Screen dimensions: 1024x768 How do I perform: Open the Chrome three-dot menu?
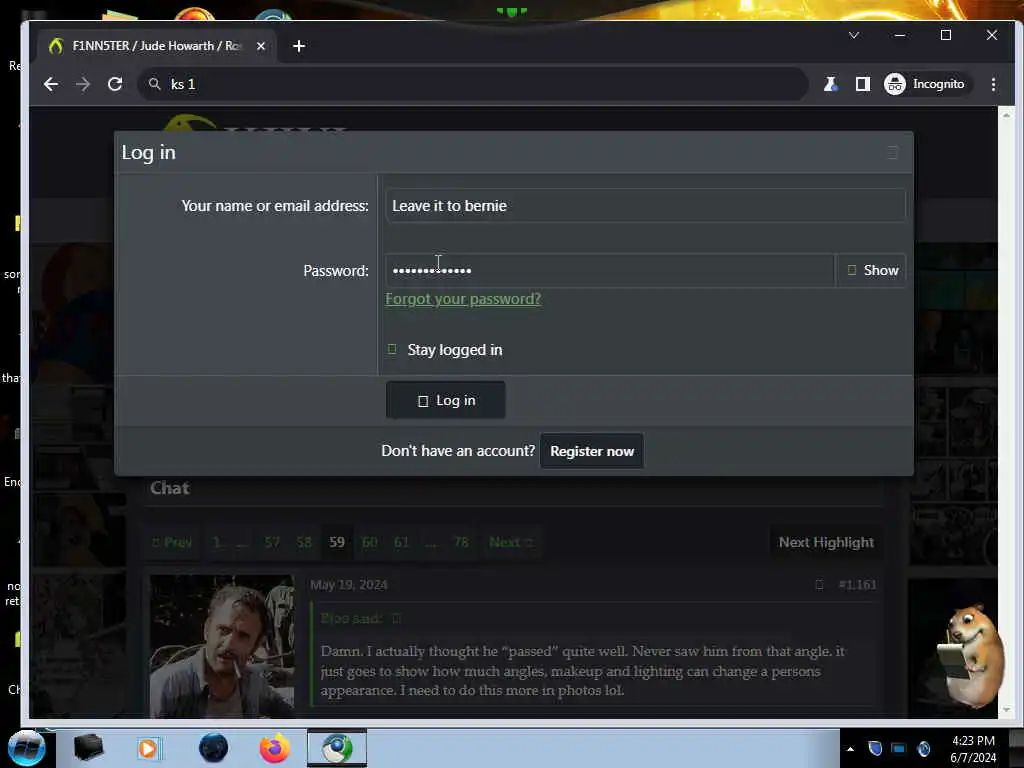click(993, 84)
